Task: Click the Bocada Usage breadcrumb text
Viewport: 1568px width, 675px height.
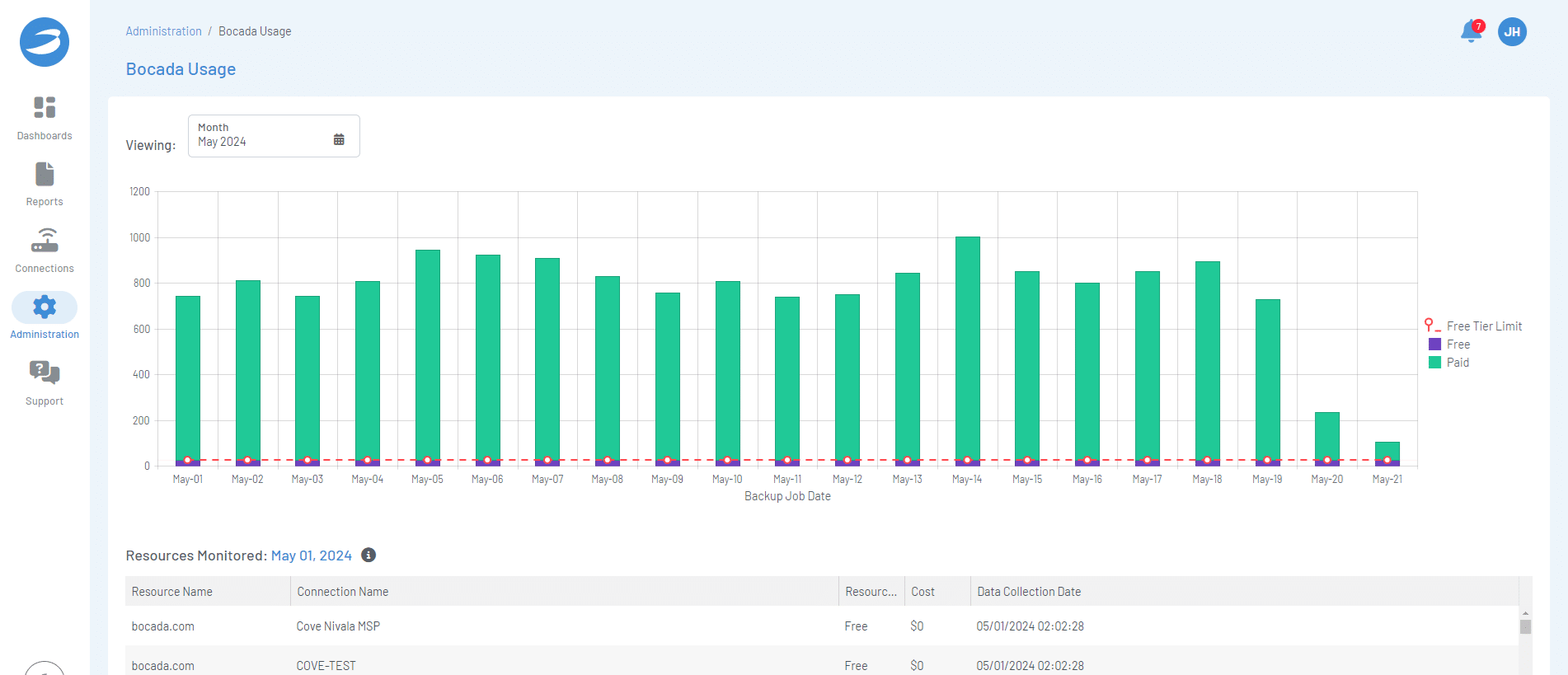Action: tap(255, 31)
